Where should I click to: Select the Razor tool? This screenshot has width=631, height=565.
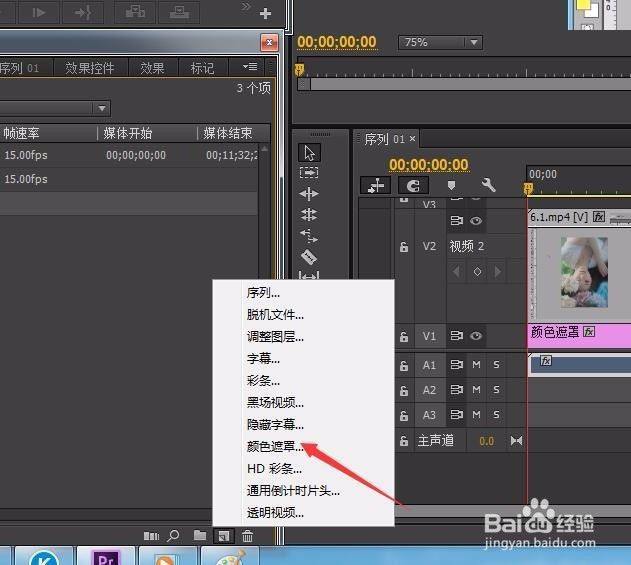(x=309, y=257)
